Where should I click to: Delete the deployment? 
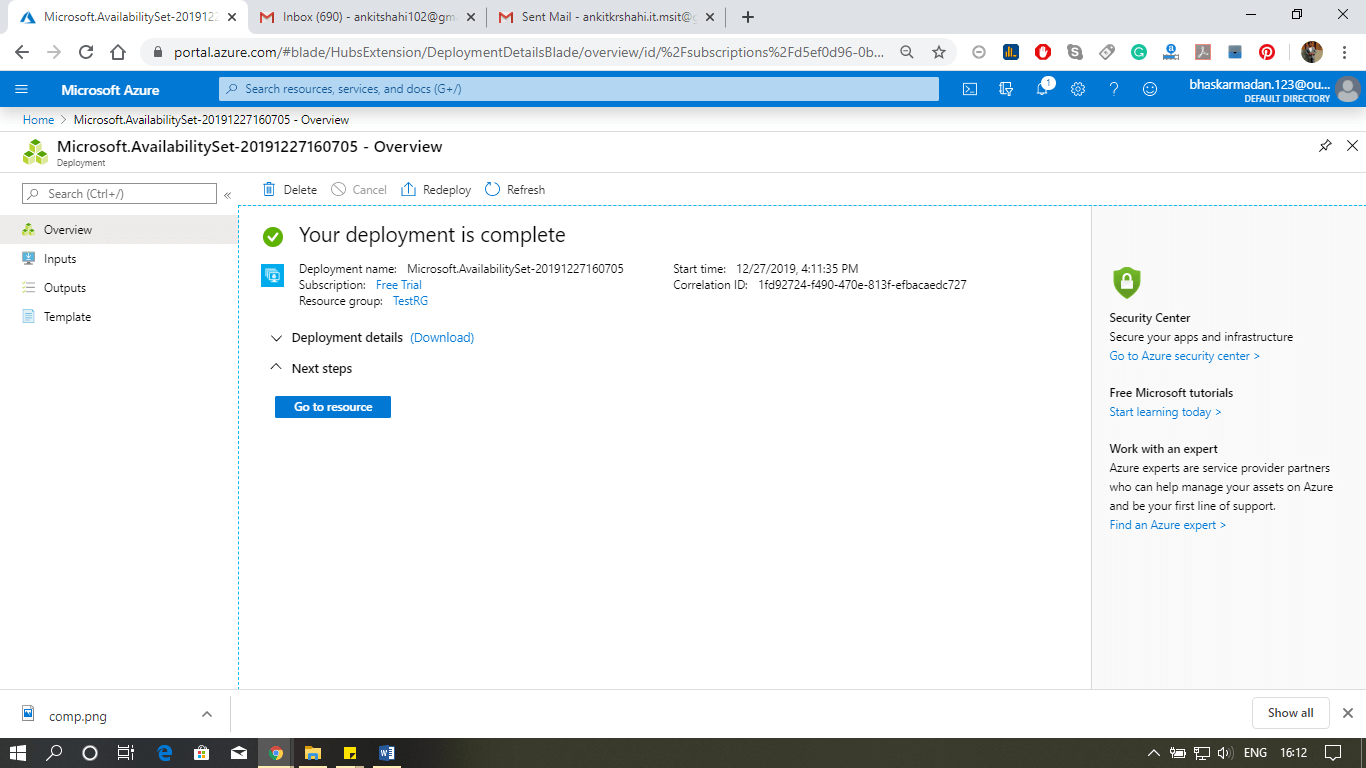(290, 189)
